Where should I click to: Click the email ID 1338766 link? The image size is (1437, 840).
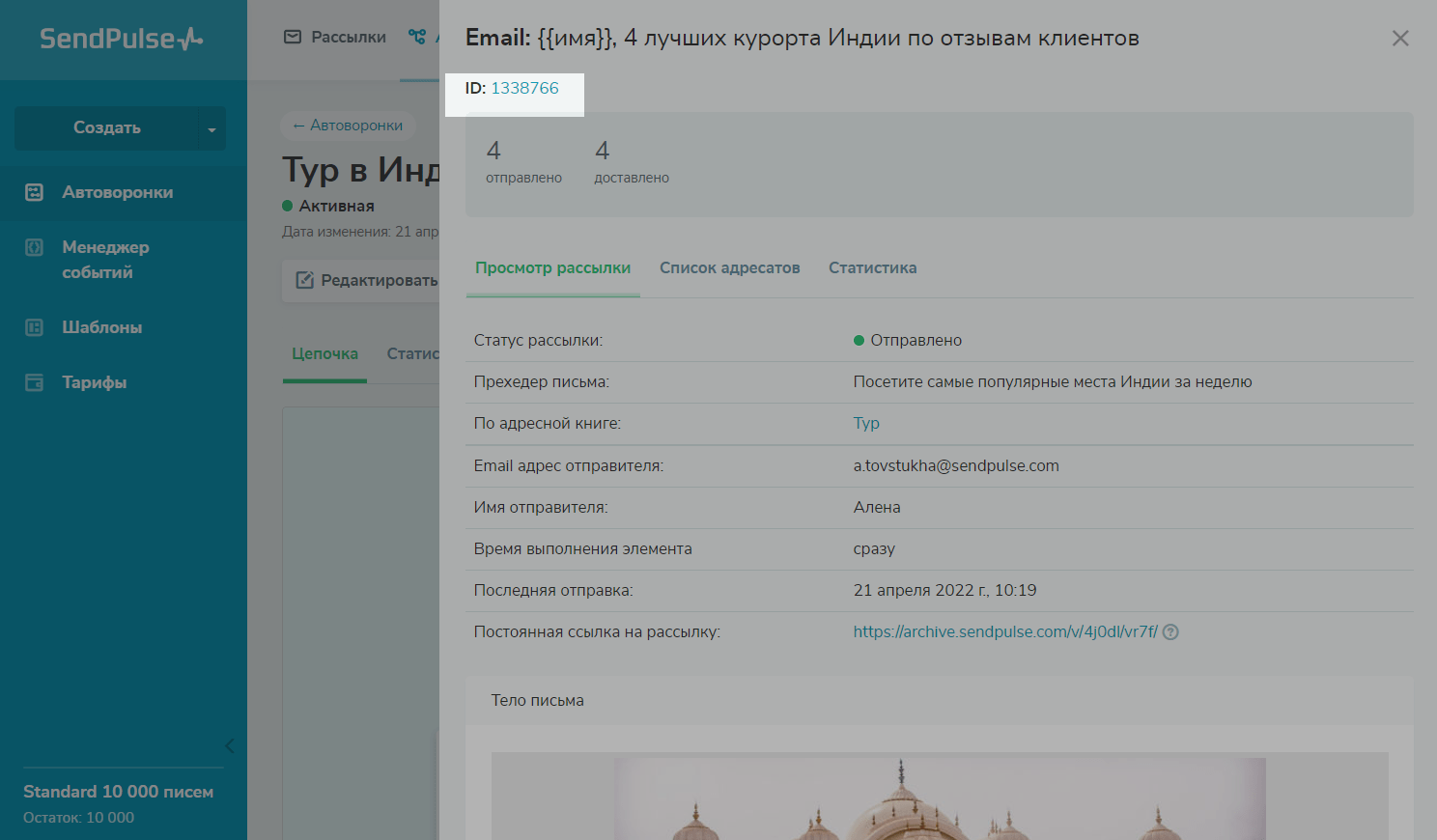point(524,89)
